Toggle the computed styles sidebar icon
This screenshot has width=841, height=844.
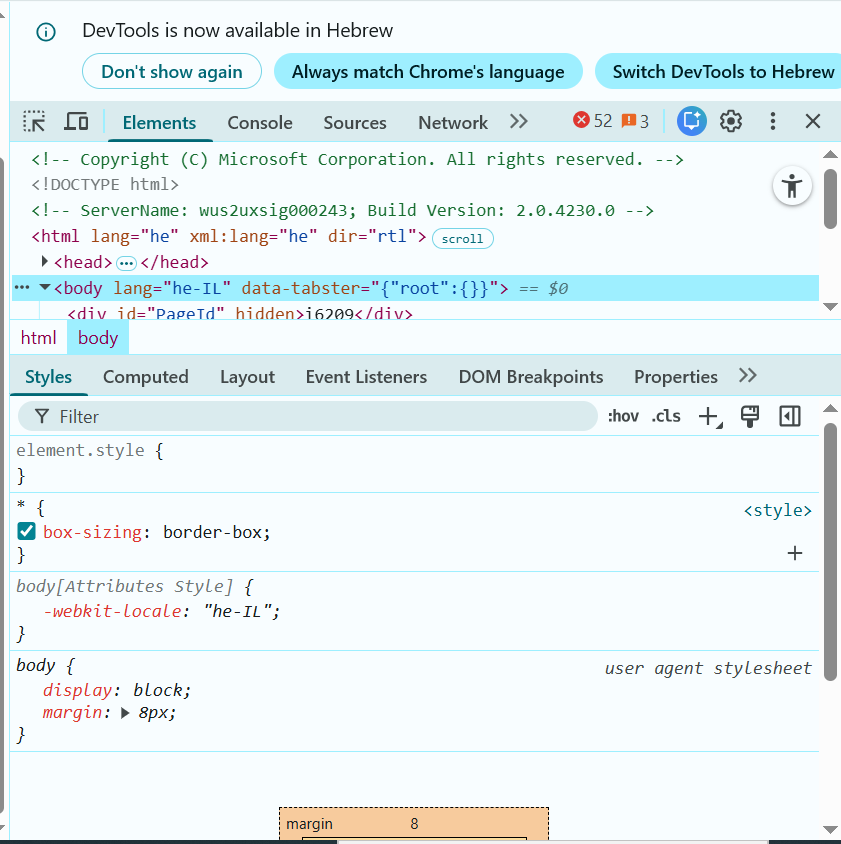click(790, 416)
